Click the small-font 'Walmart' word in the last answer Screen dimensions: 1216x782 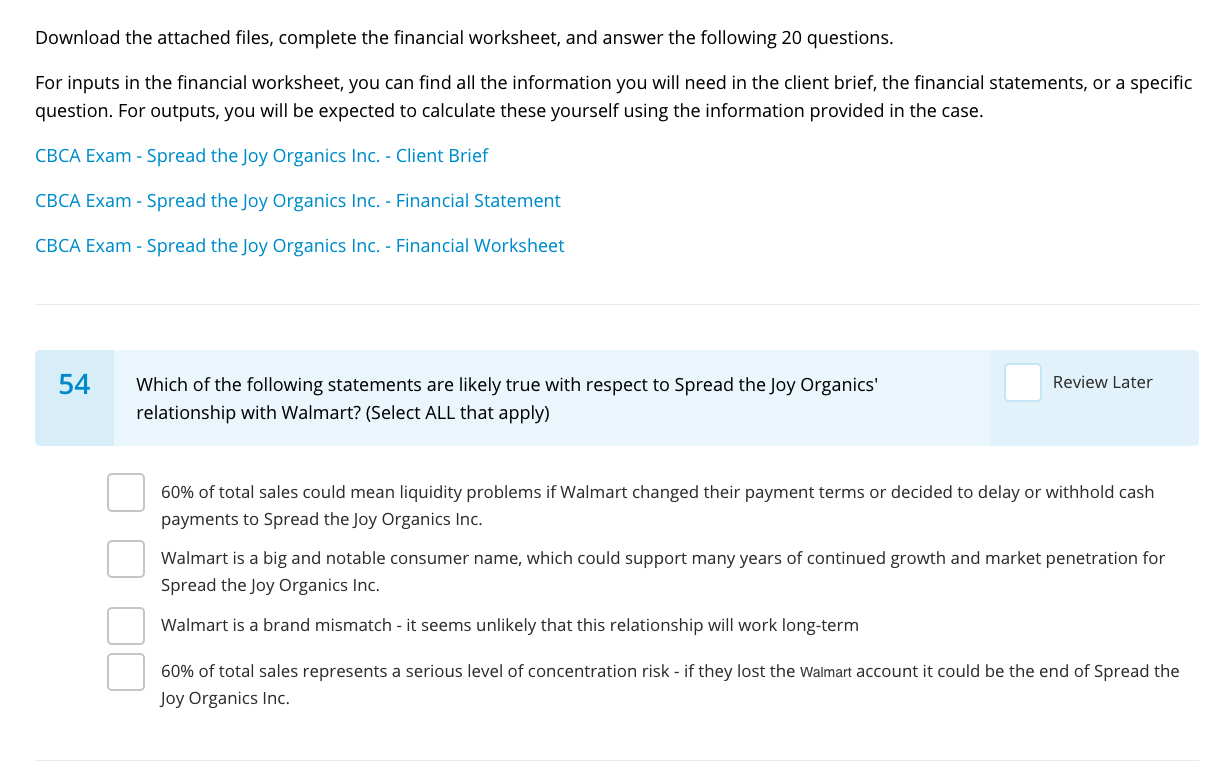coord(825,672)
